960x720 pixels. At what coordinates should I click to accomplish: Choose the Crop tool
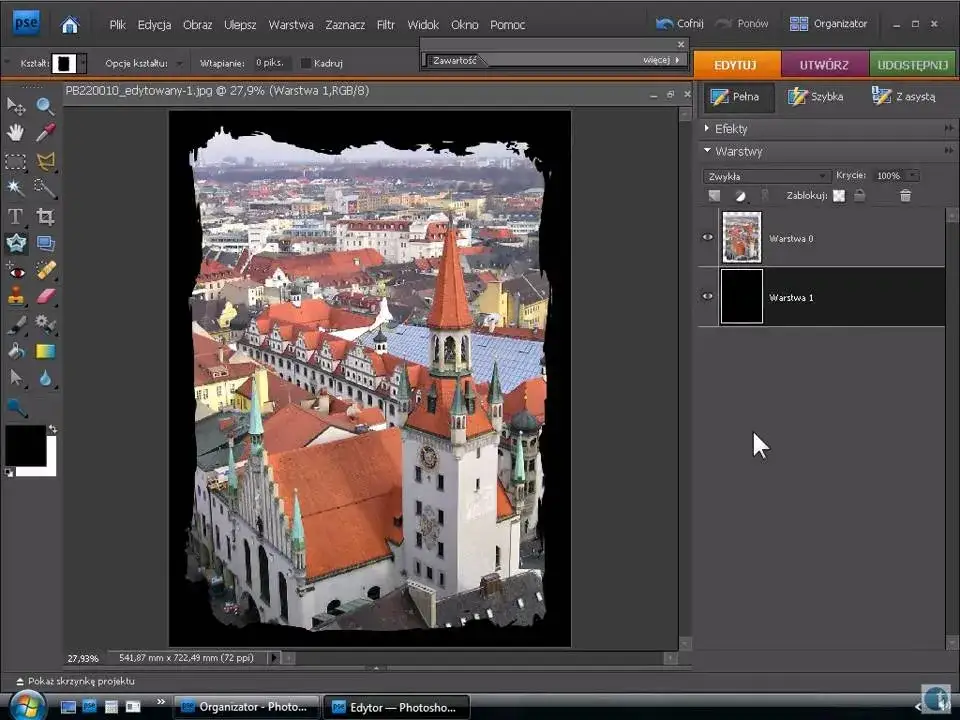47,215
